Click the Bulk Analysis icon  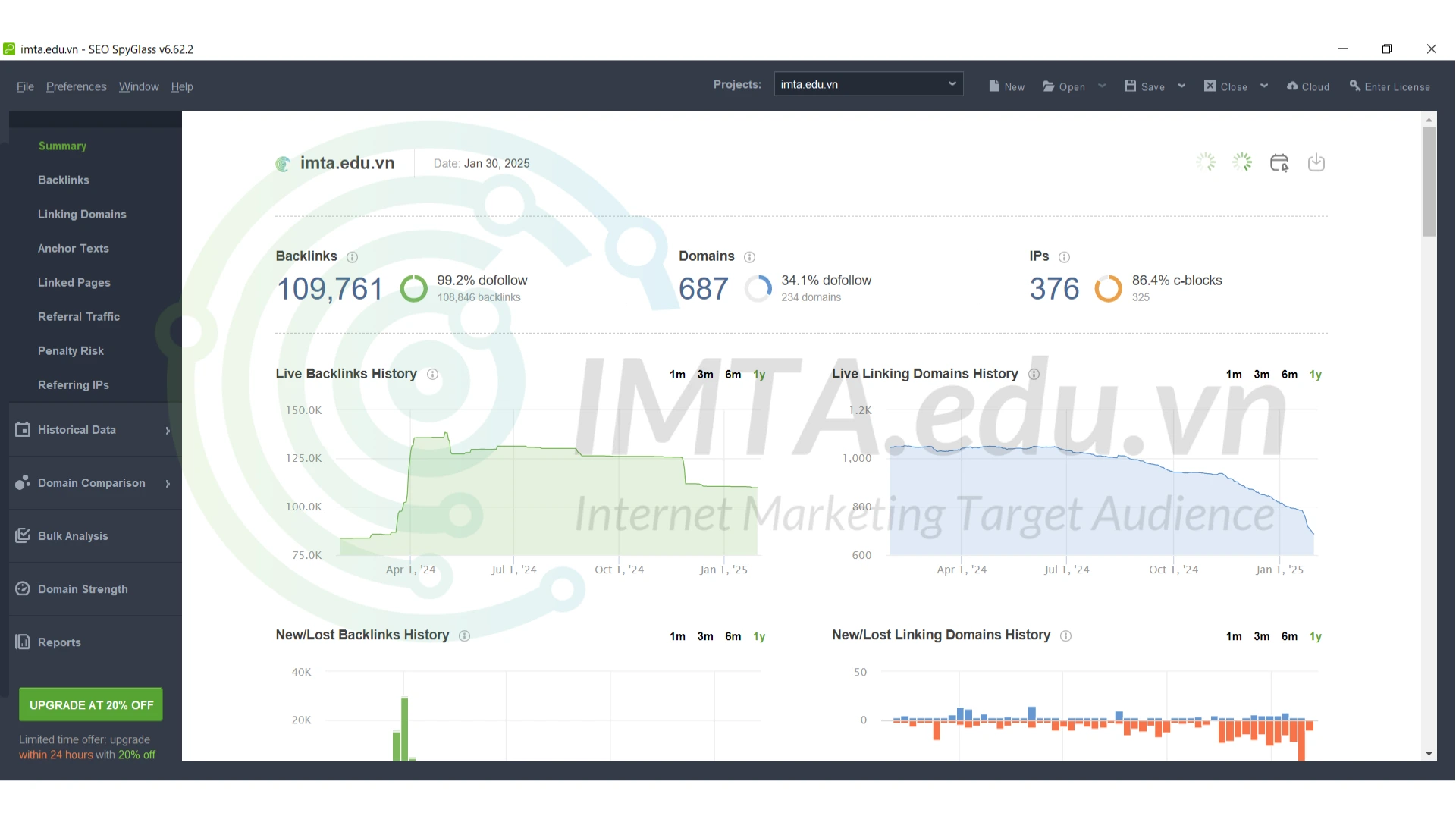point(23,535)
